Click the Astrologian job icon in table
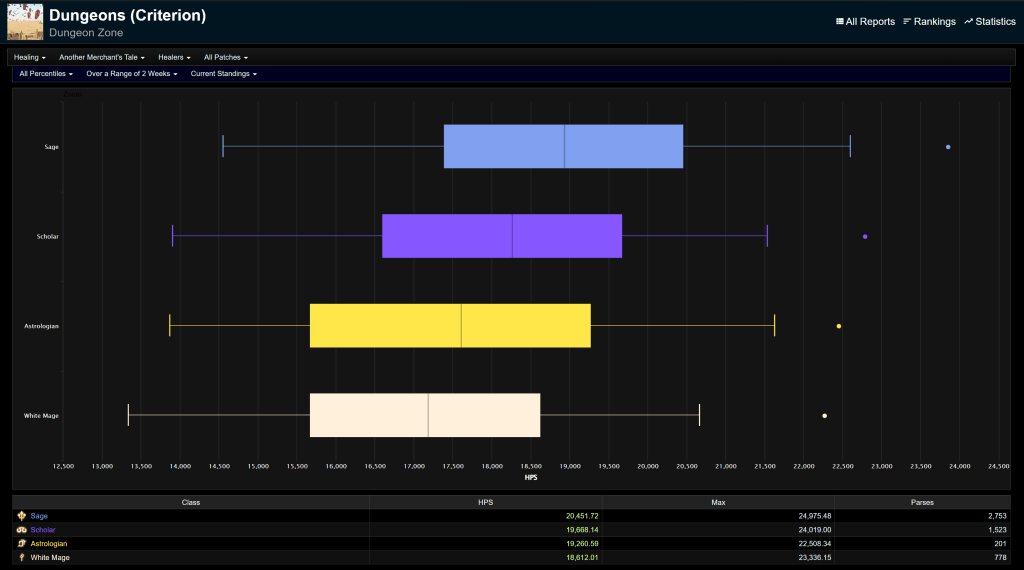The image size is (1024, 570). [x=22, y=544]
